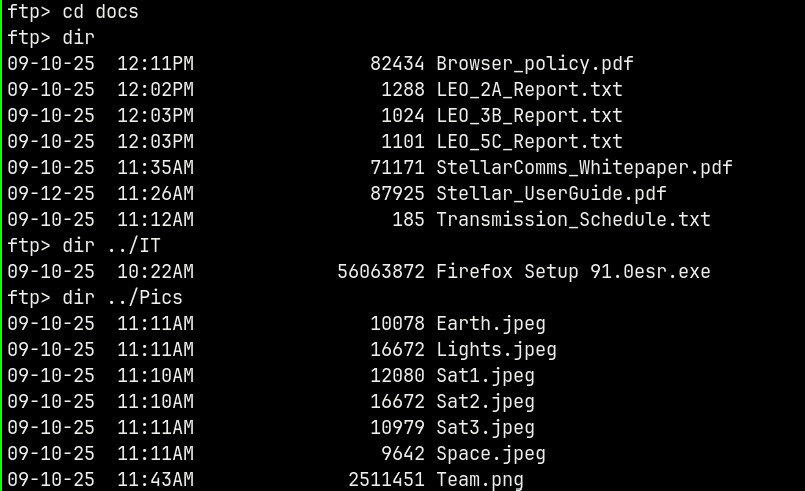Click on the Lights.jpeg filename
Image resolution: width=805 pixels, height=491 pixels.
pyautogui.click(x=496, y=350)
